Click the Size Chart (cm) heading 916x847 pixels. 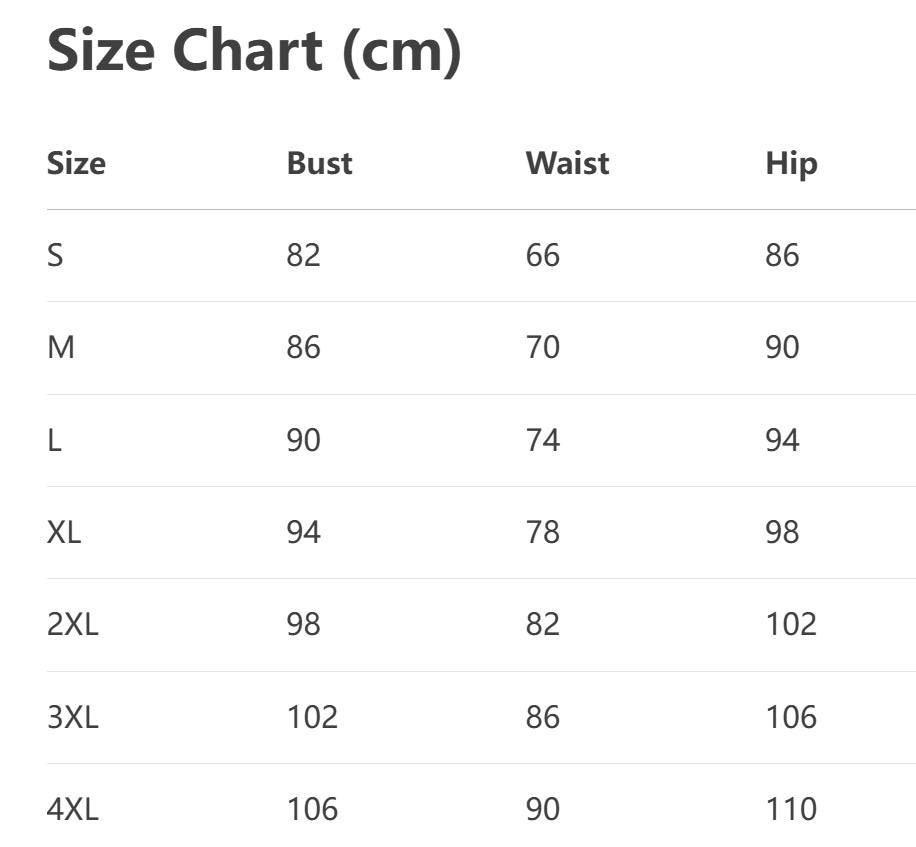pos(254,50)
